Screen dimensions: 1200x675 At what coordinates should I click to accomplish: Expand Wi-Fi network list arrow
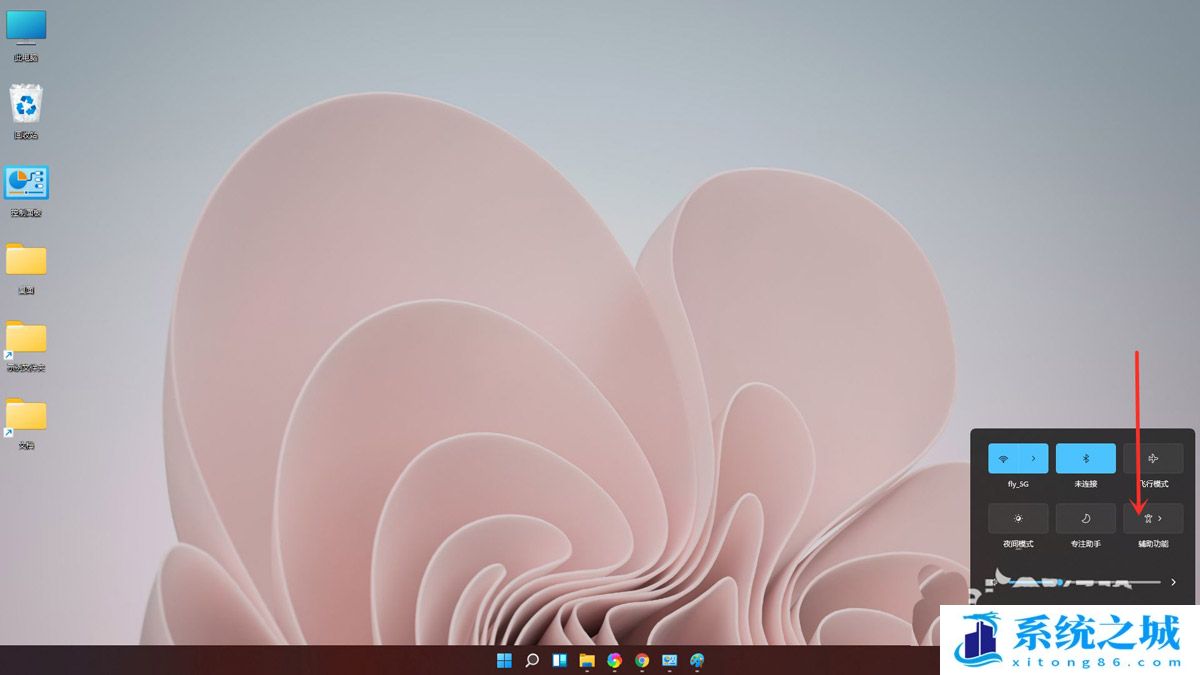click(x=1034, y=458)
